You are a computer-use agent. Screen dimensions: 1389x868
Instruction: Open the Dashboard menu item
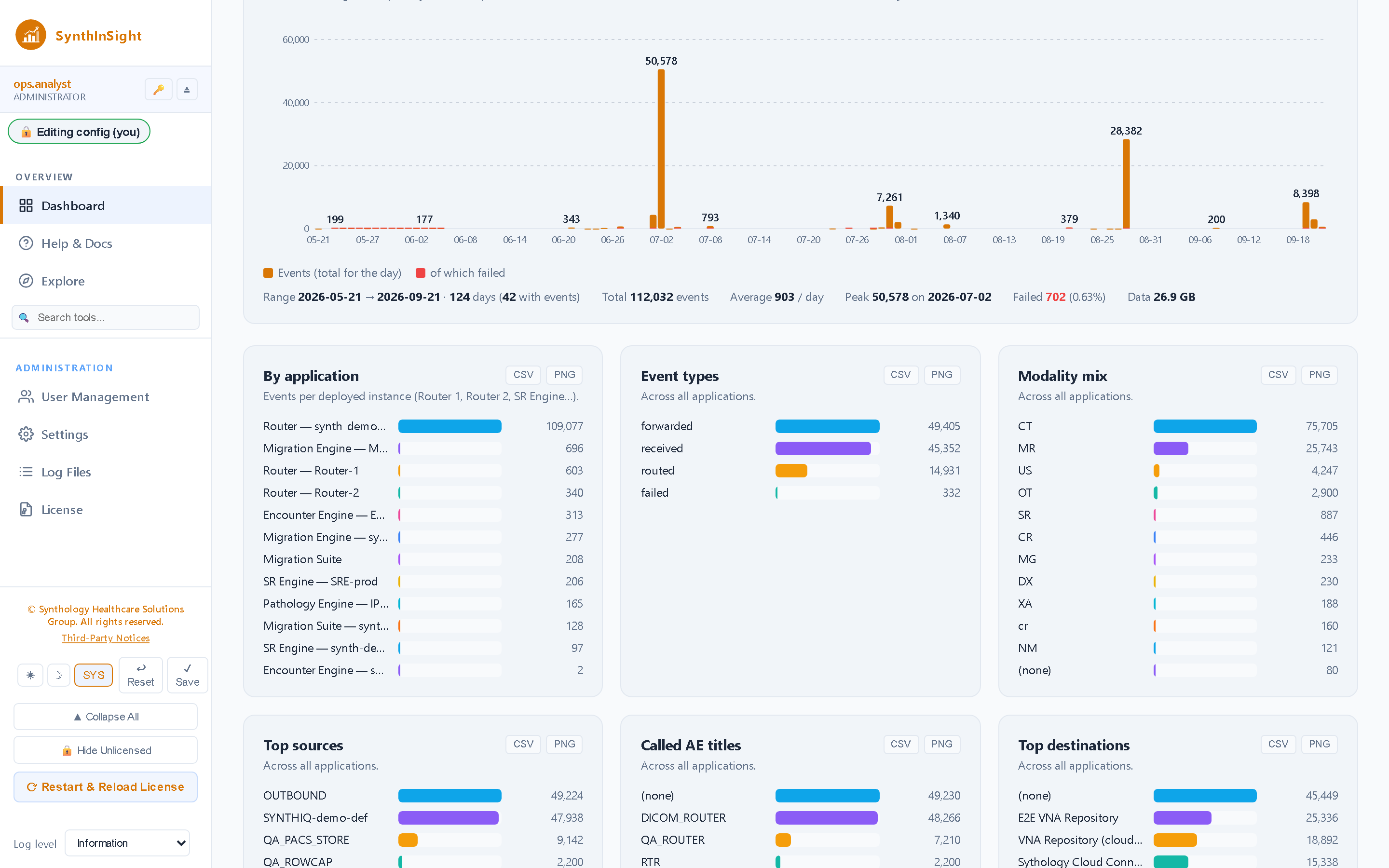click(x=106, y=205)
